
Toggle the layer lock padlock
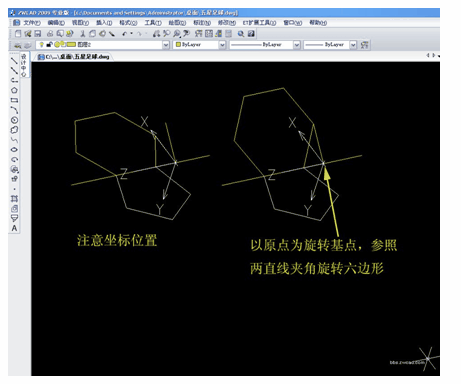coord(49,44)
